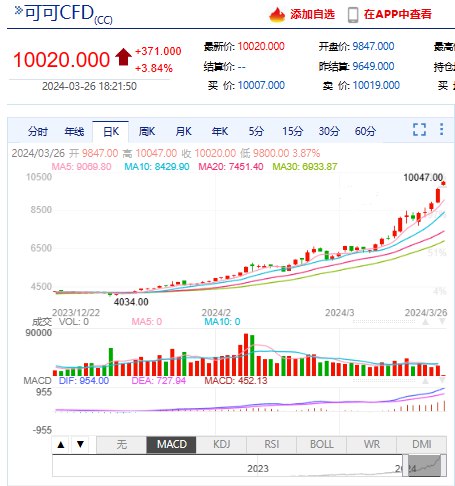Click the flame icon beside 添加自选
455x486 pixels.
coord(277,15)
